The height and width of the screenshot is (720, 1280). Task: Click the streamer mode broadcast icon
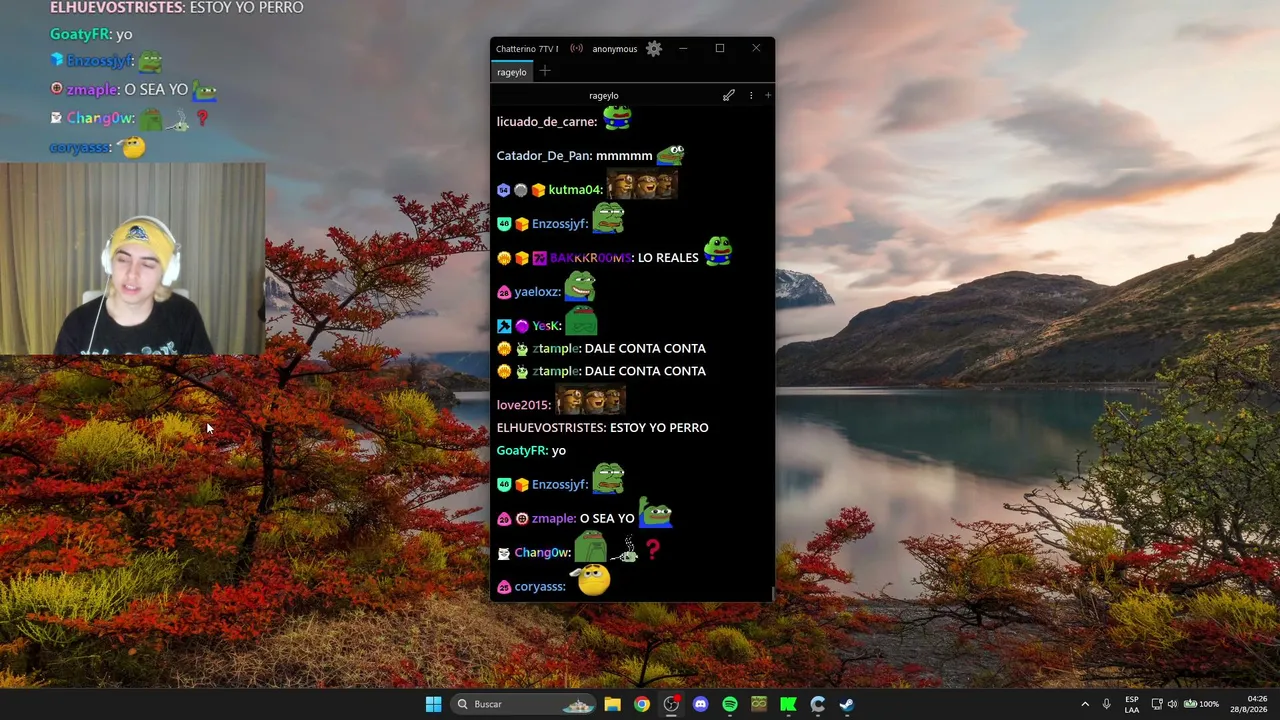[x=577, y=48]
